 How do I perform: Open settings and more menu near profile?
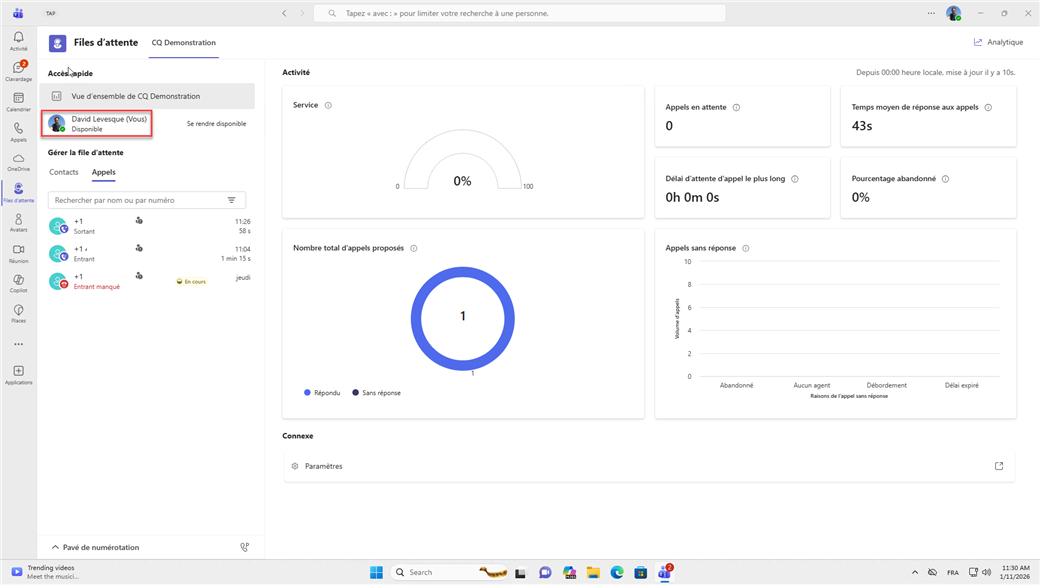(931, 13)
